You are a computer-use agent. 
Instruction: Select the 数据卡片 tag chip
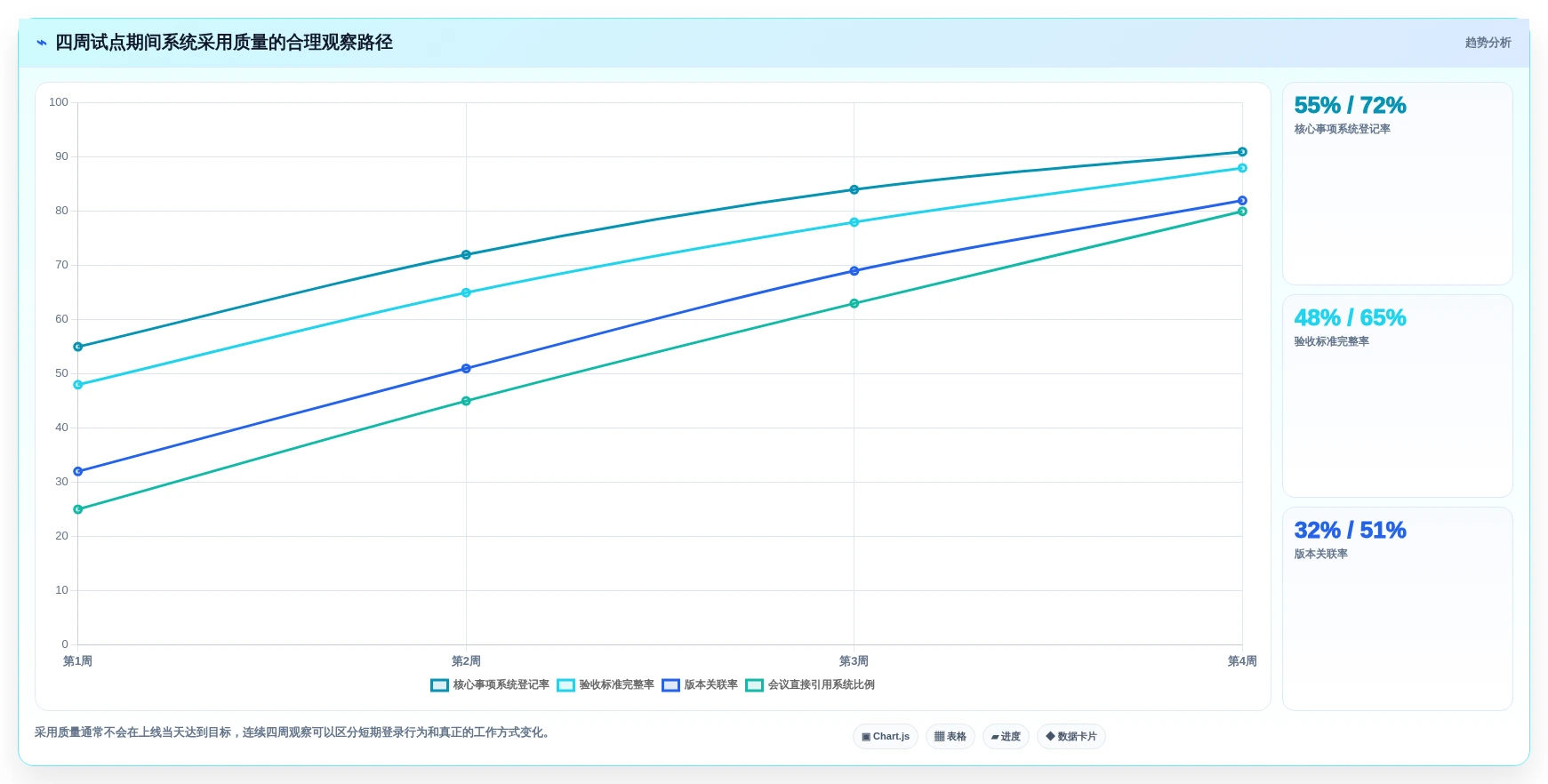pos(1071,736)
